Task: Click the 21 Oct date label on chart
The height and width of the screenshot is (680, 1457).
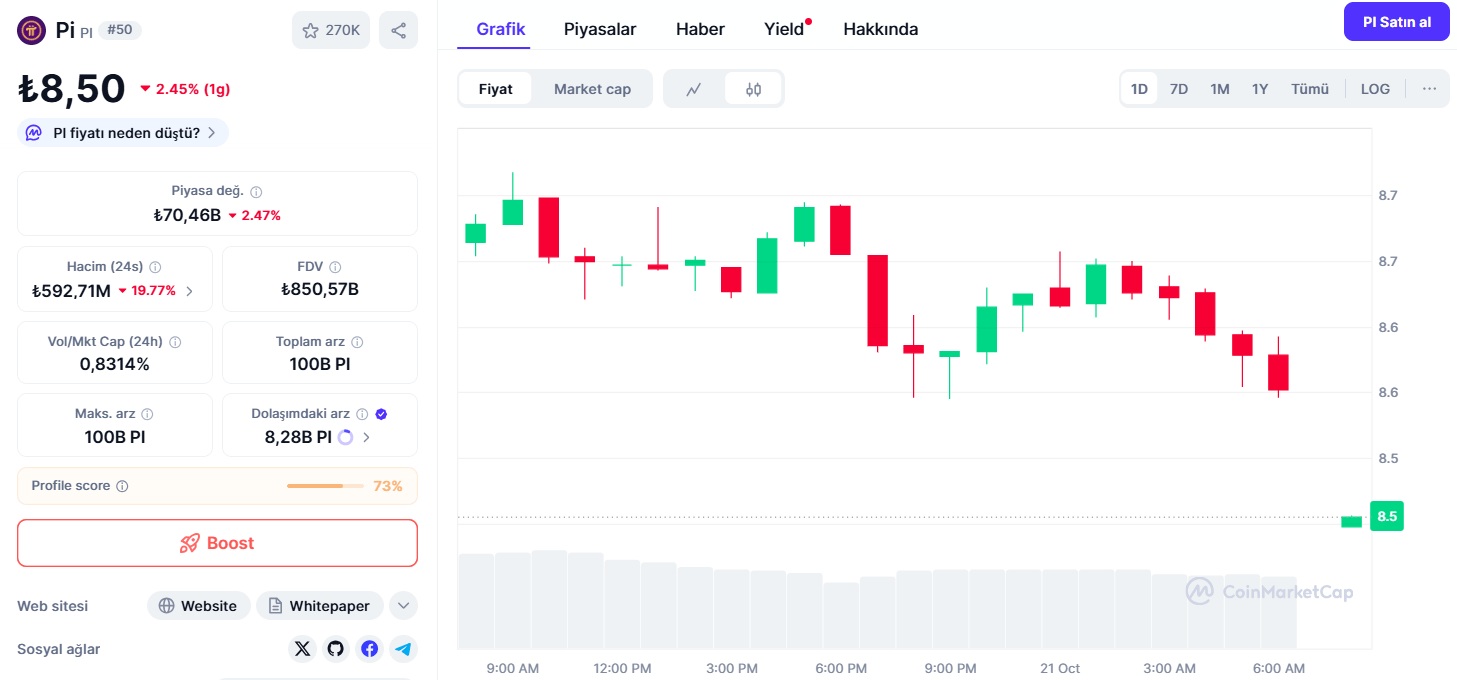Action: pos(1060,668)
